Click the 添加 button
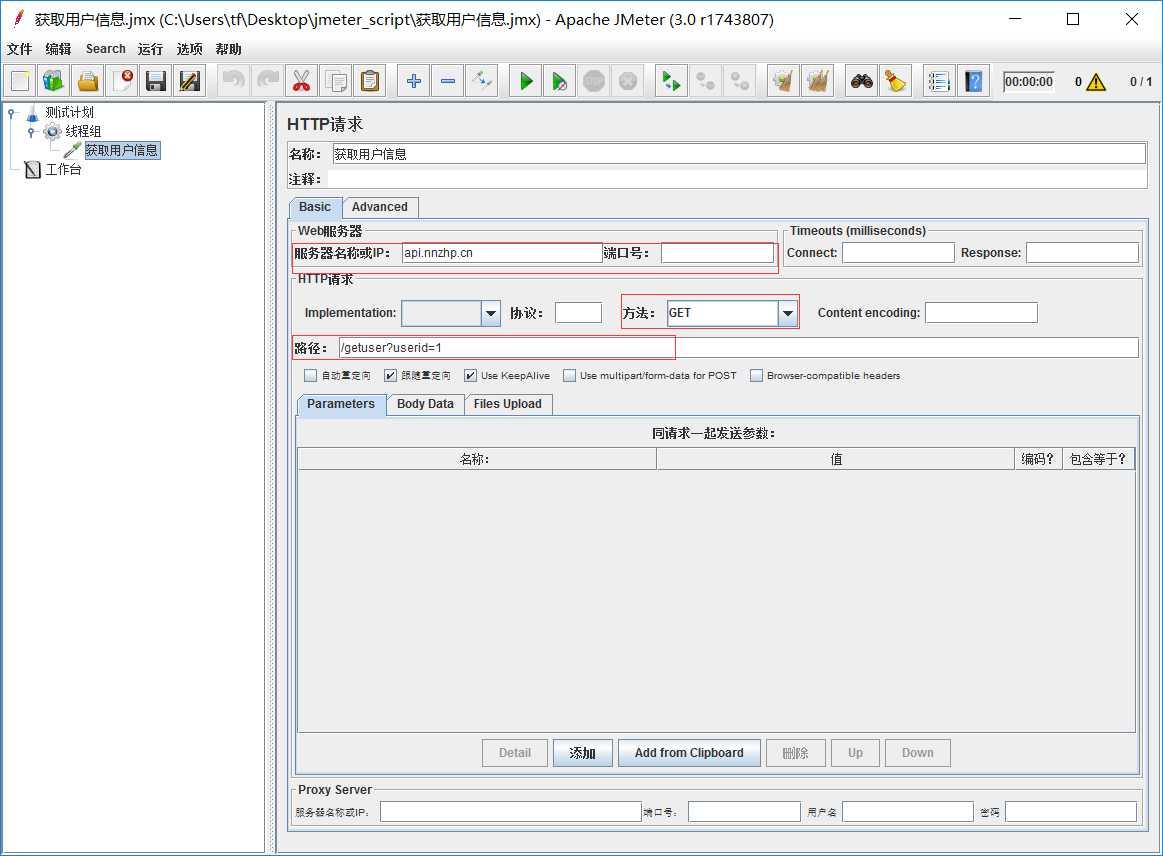 [582, 753]
